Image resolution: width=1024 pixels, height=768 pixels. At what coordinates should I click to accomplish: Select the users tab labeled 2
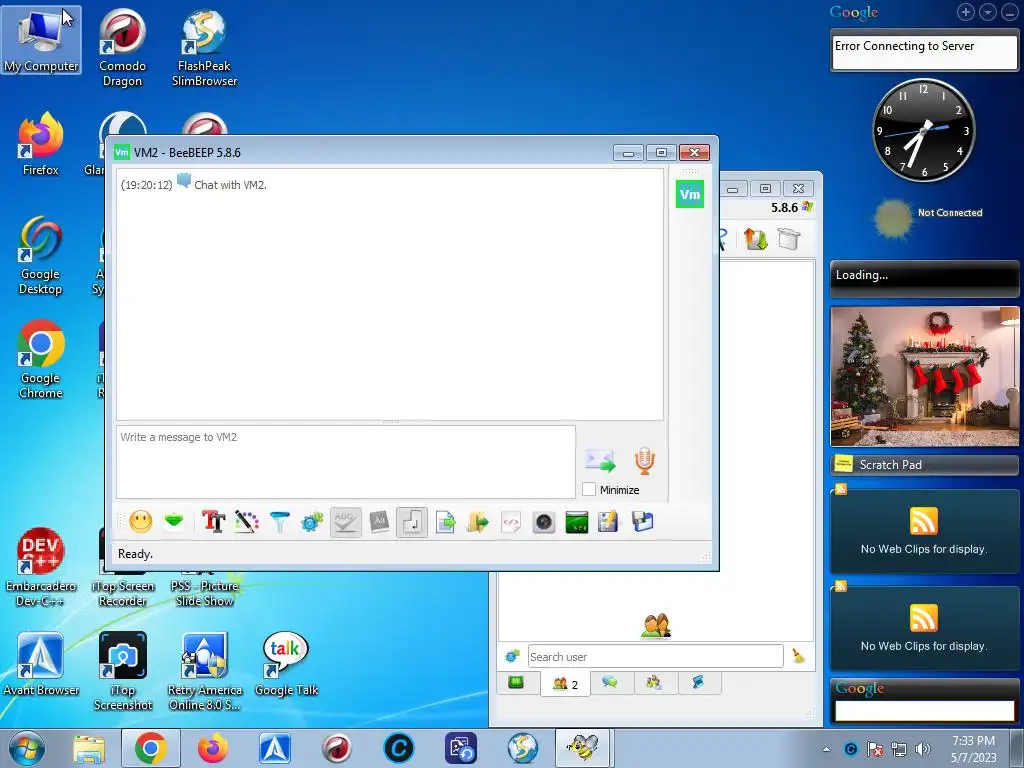pos(565,684)
